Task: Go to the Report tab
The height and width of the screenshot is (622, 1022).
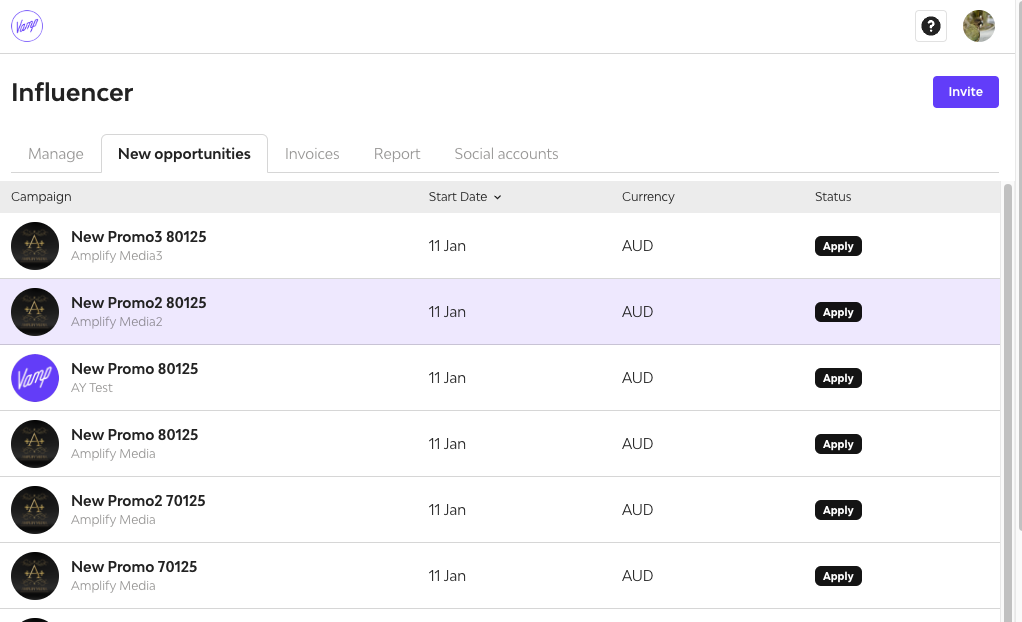Action: [x=397, y=154]
